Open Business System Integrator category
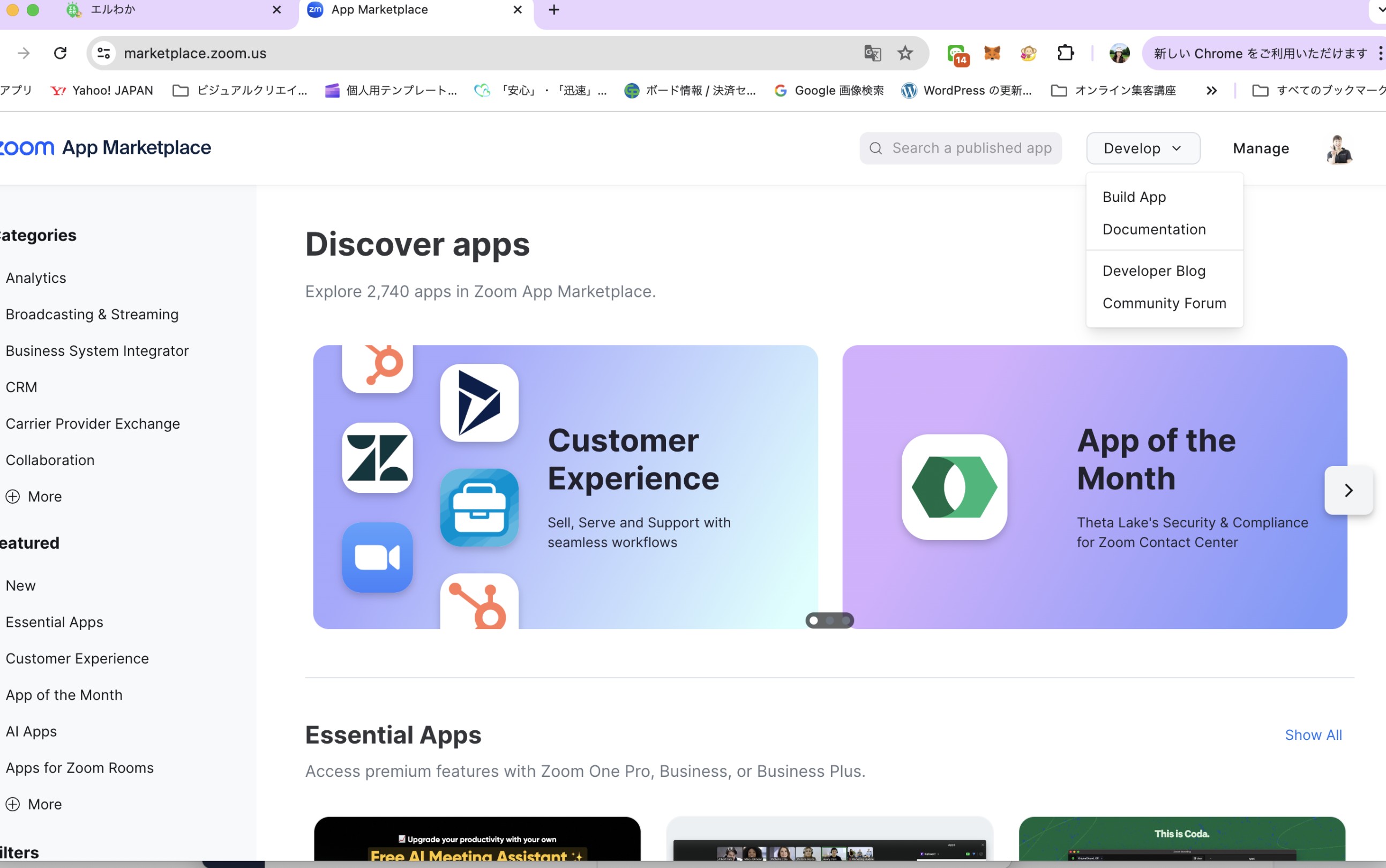Viewport: 1386px width, 868px height. point(98,351)
